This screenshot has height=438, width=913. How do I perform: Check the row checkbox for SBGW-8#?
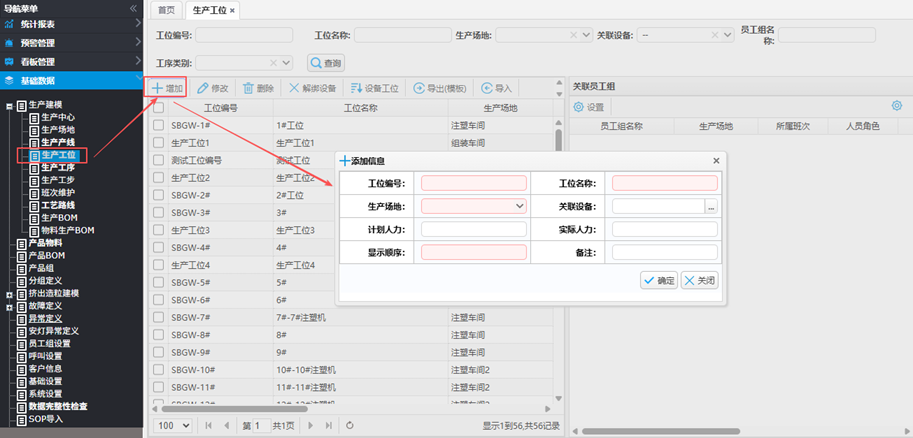pyautogui.click(x=158, y=335)
